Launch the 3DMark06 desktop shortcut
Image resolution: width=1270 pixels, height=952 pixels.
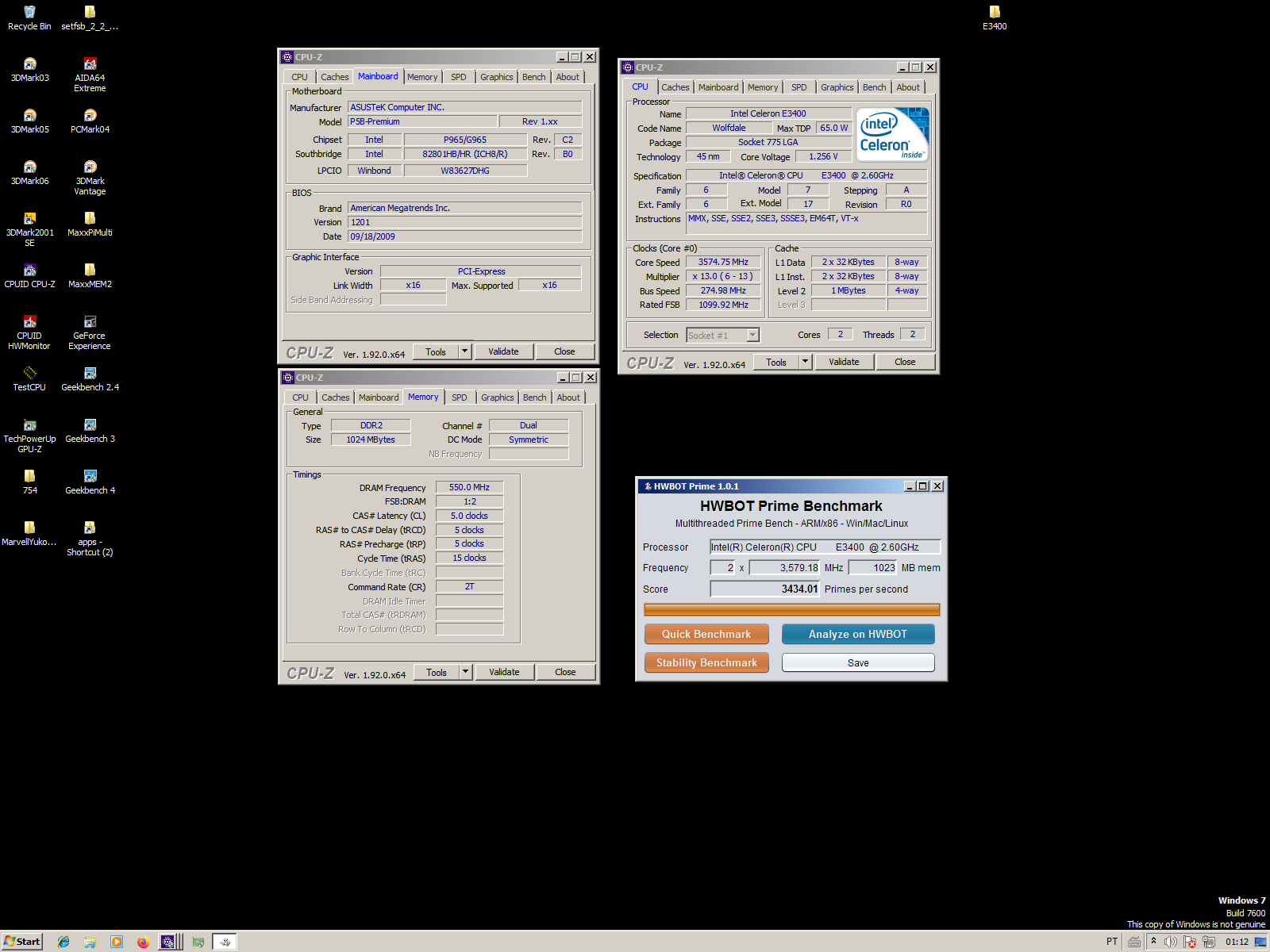29,172
